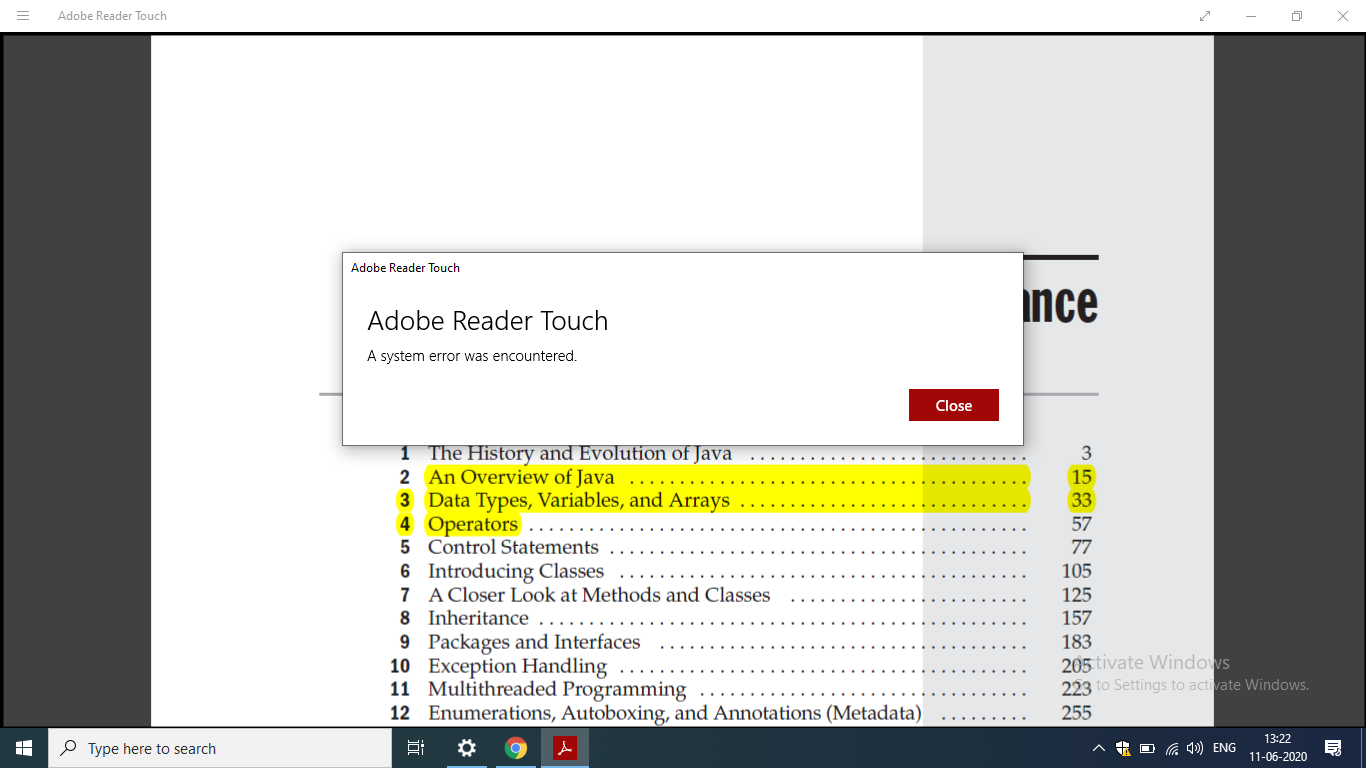
Task: Select the highlighted "Operators" chapter entry
Action: click(x=473, y=524)
